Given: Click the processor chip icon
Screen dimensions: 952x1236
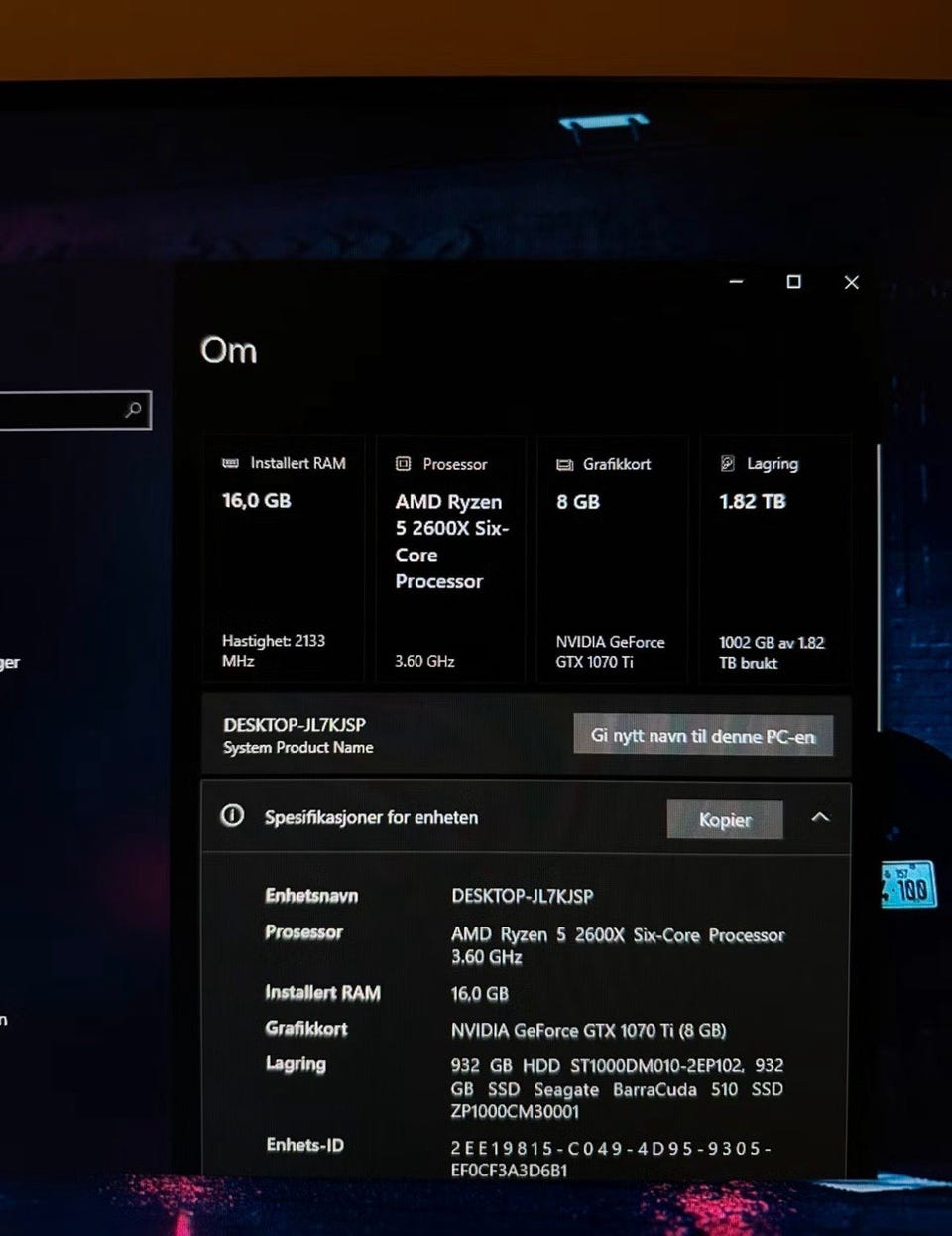Looking at the screenshot, I should (x=403, y=463).
